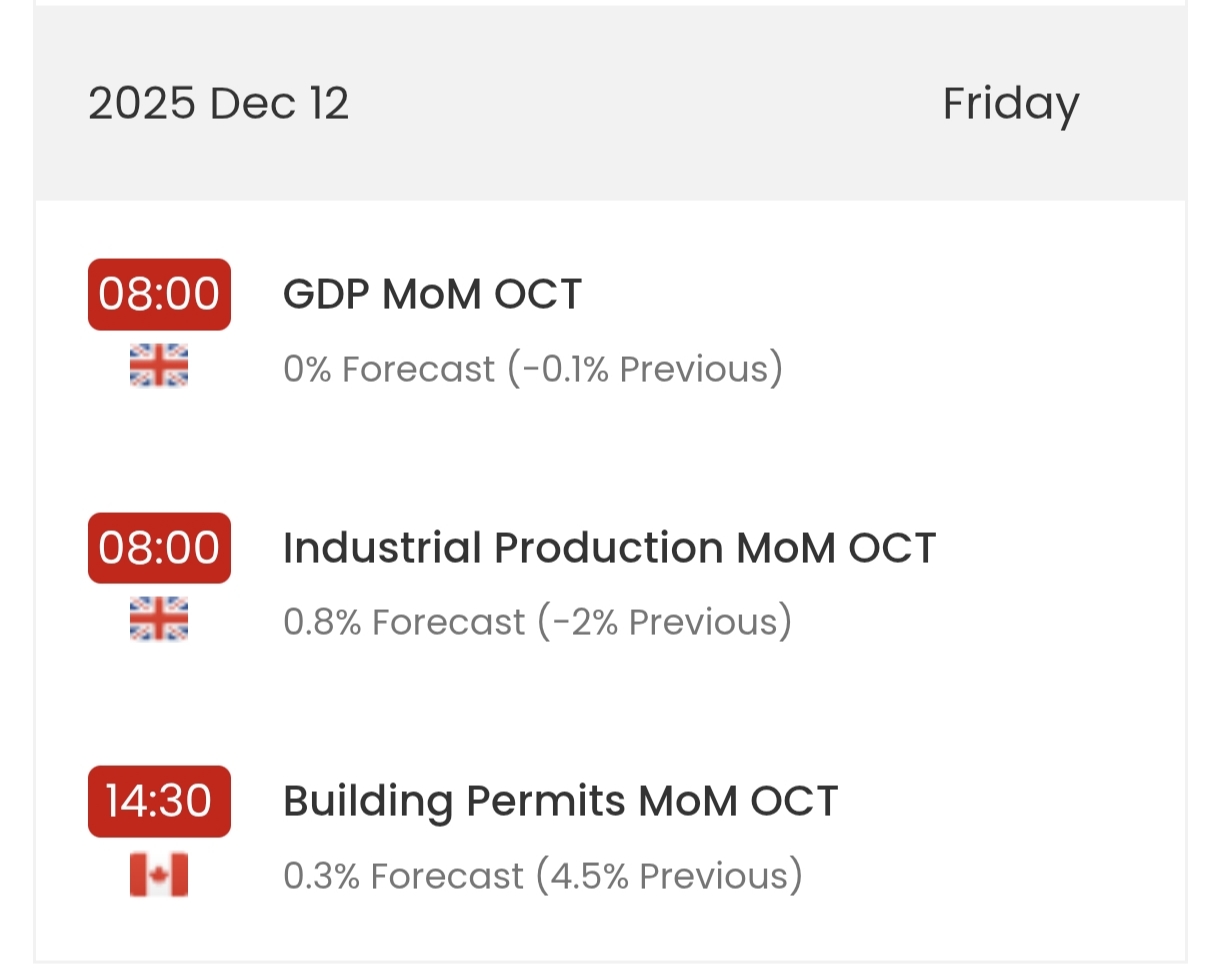The height and width of the screenshot is (969, 1219).
Task: Select the 08:00 badge beside Industrial Production
Action: pos(159,548)
